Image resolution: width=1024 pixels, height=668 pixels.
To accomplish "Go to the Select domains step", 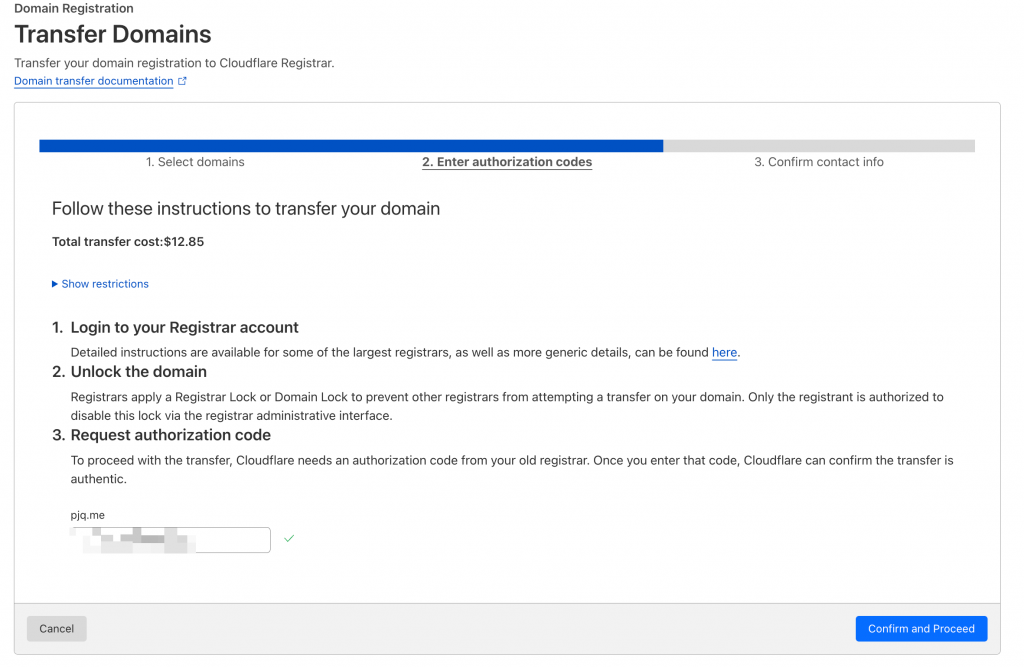I will click(195, 162).
